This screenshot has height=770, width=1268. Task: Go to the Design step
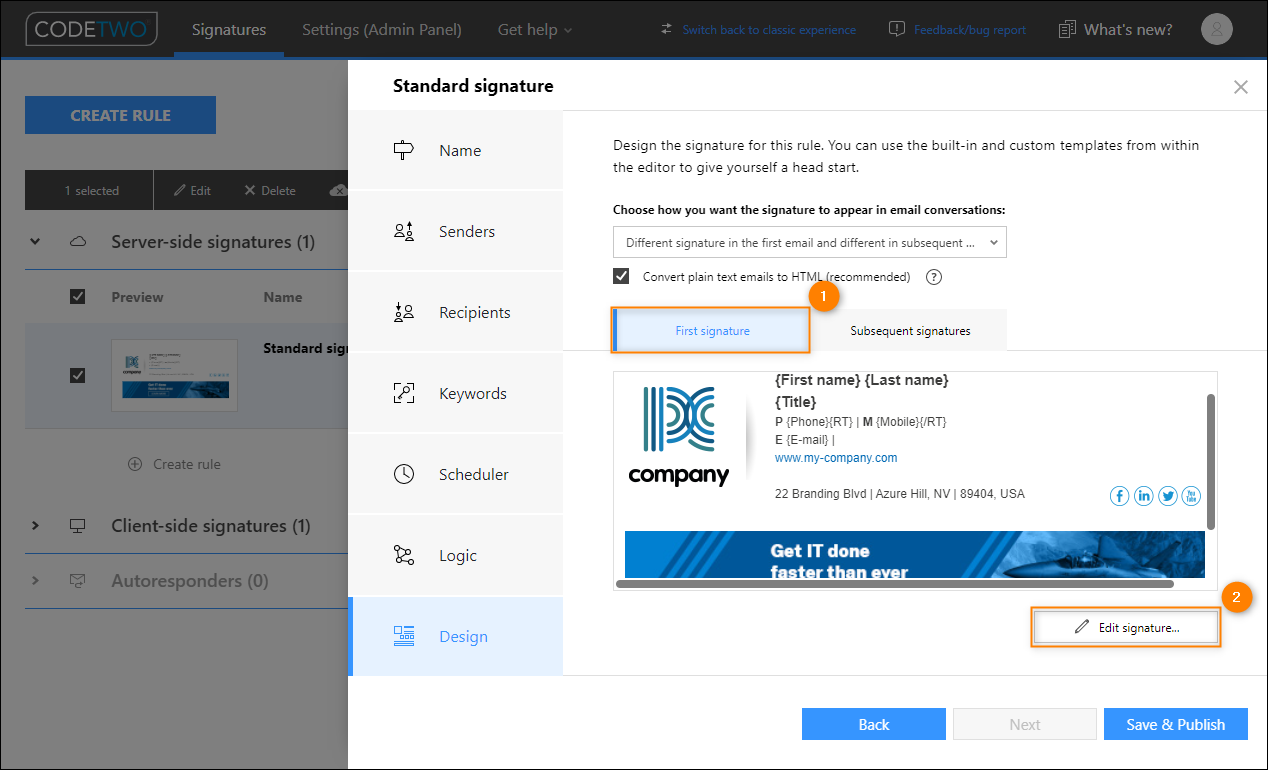point(455,636)
